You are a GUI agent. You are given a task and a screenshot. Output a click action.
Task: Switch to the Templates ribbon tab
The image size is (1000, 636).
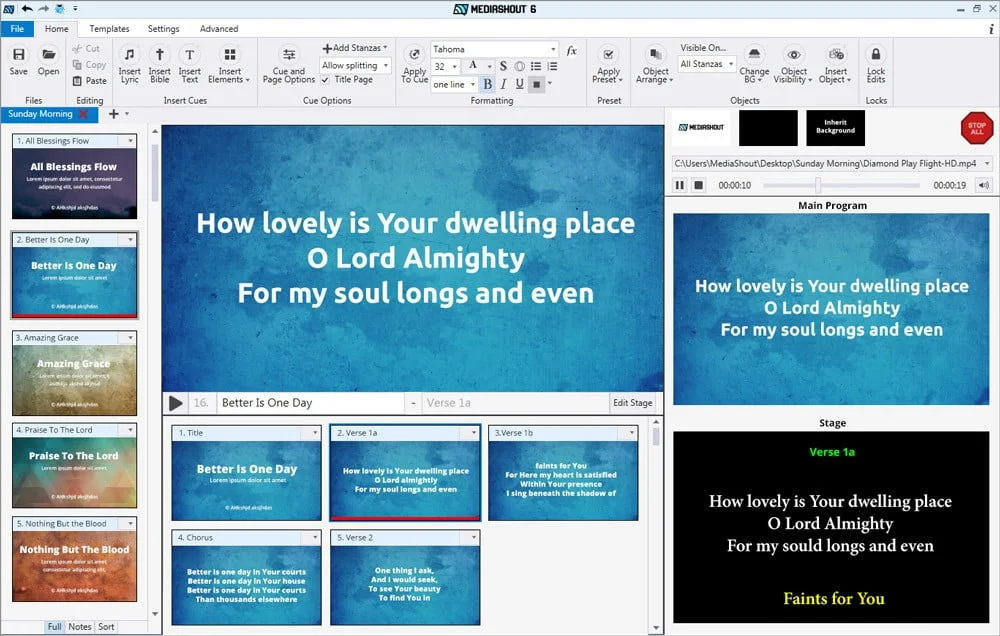pyautogui.click(x=109, y=29)
